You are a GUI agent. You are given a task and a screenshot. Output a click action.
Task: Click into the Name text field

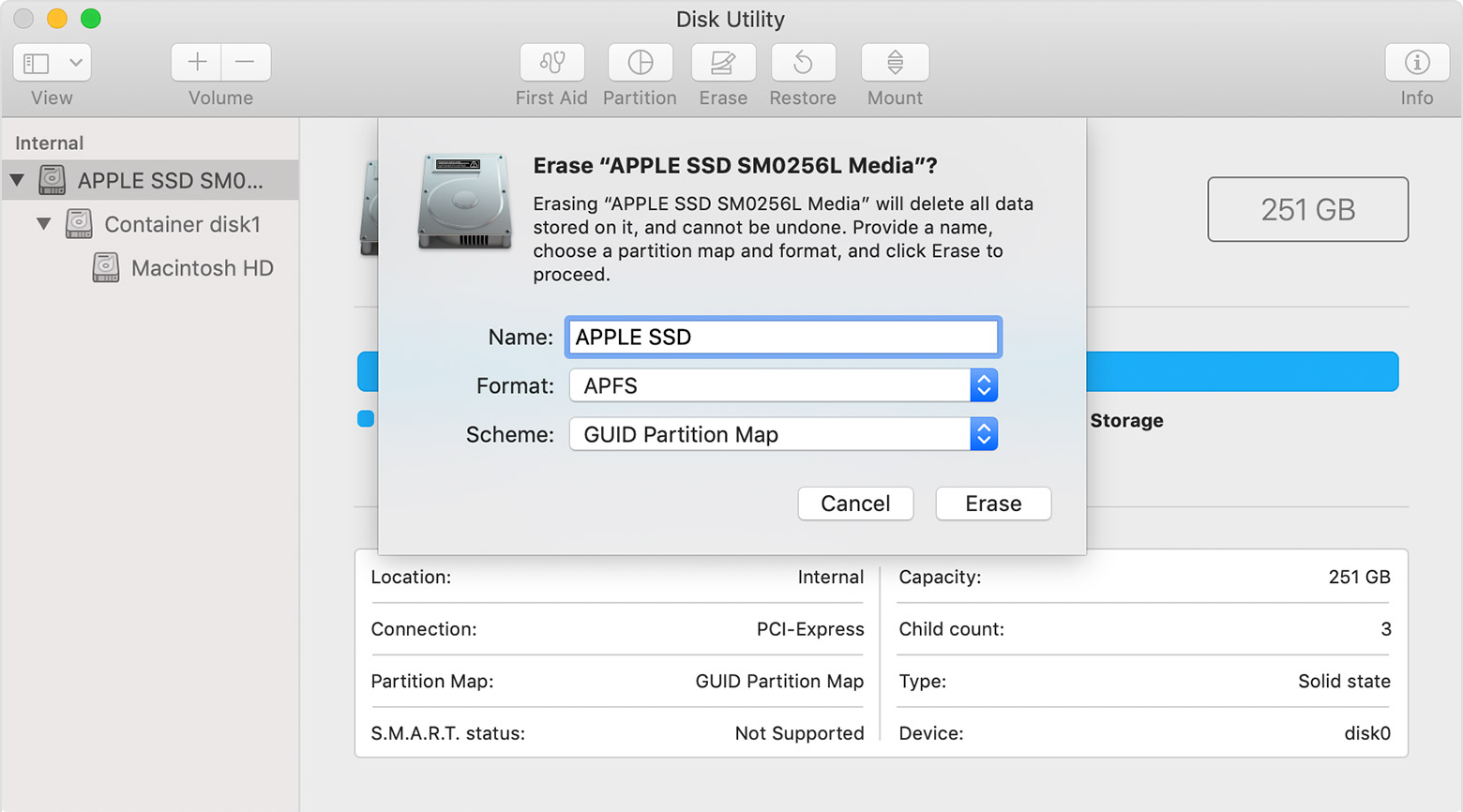click(782, 338)
